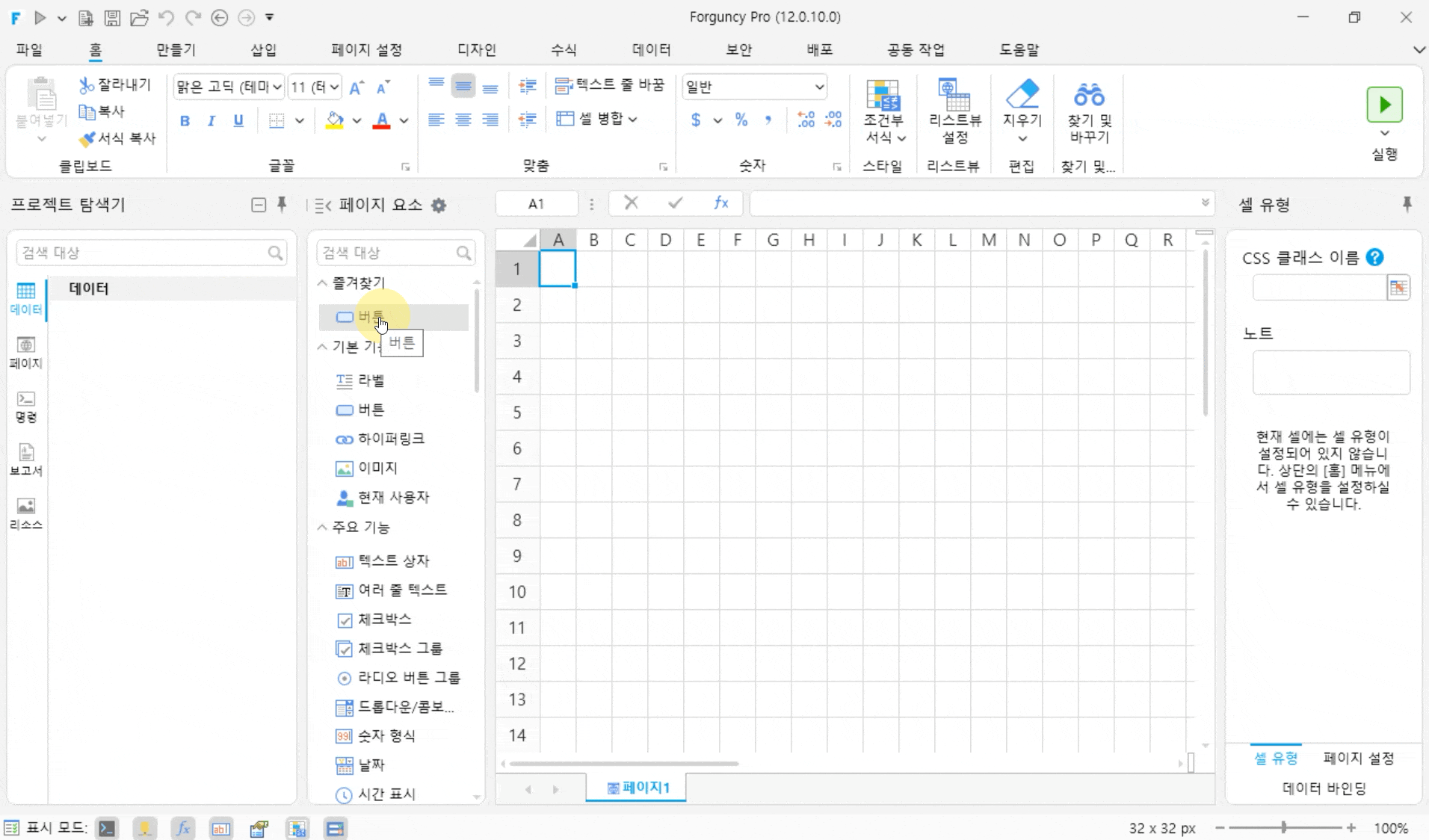The width and height of the screenshot is (1429, 840).
Task: Open the Data (데이터) ribbon tab
Action: tap(651, 50)
